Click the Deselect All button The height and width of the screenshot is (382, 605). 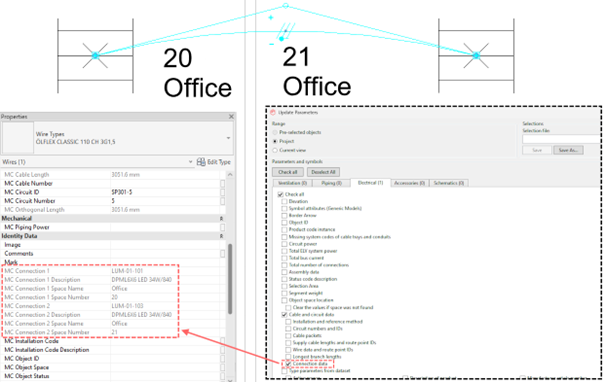323,172
